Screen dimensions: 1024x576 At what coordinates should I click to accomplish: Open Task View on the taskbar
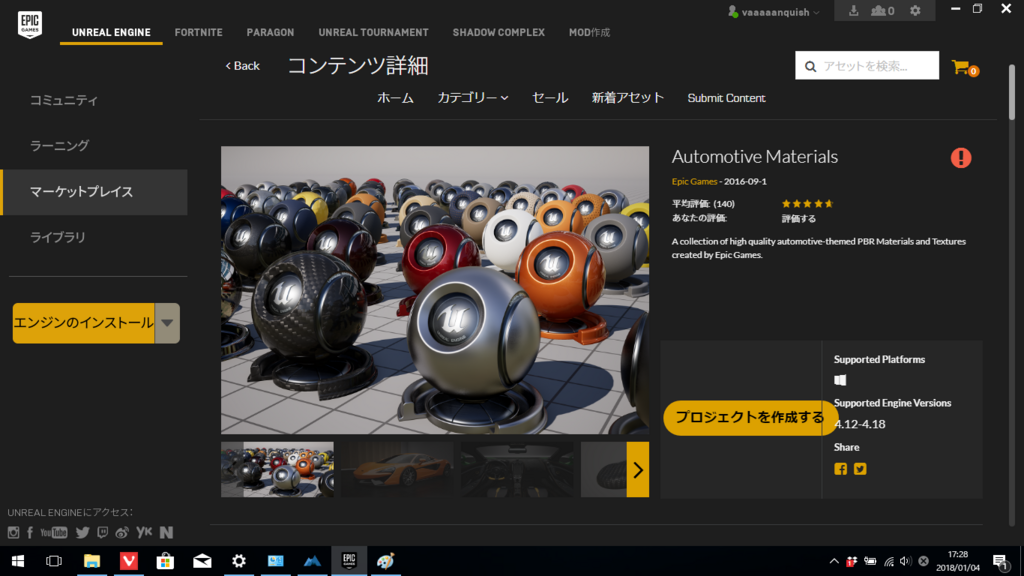pyautogui.click(x=54, y=561)
